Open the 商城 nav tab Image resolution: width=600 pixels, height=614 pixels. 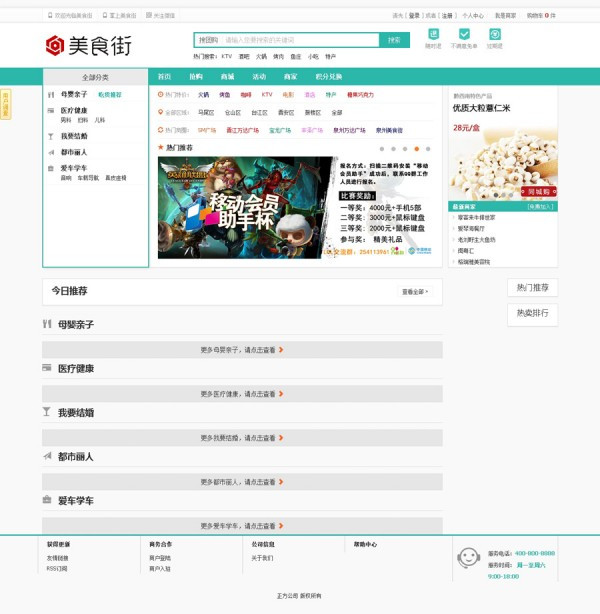click(228, 77)
